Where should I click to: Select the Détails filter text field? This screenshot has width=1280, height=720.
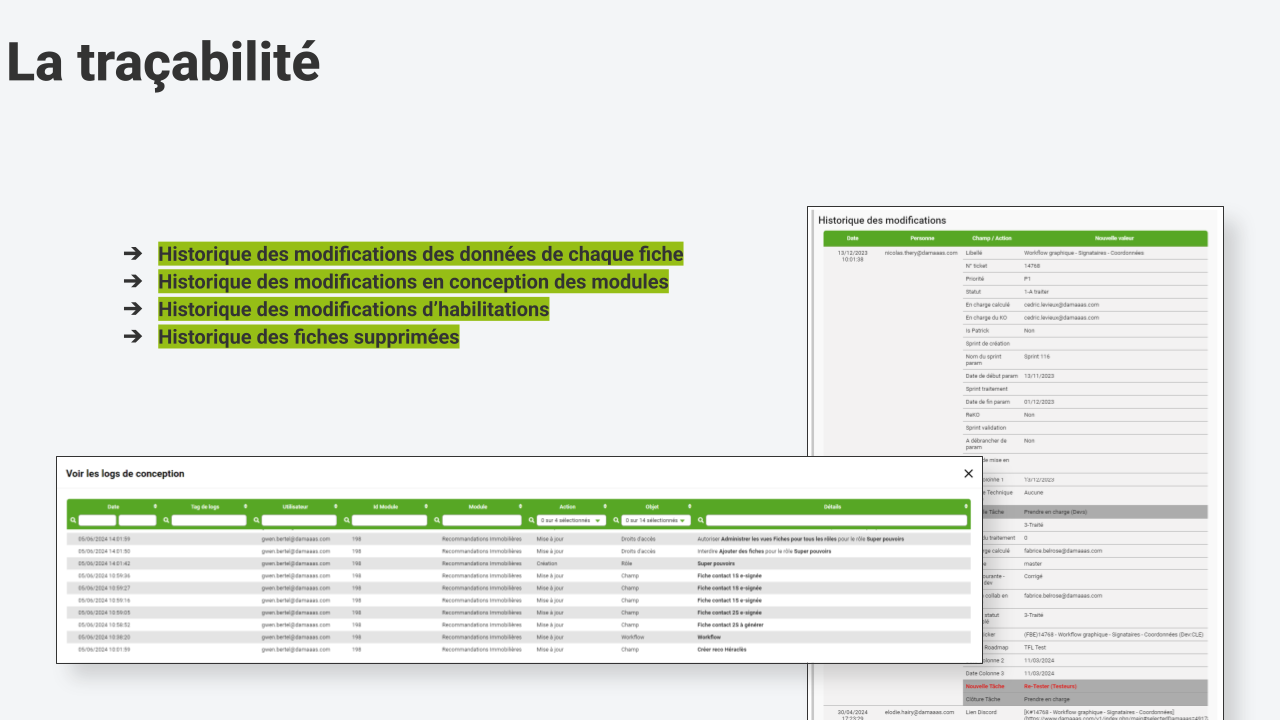click(836, 520)
